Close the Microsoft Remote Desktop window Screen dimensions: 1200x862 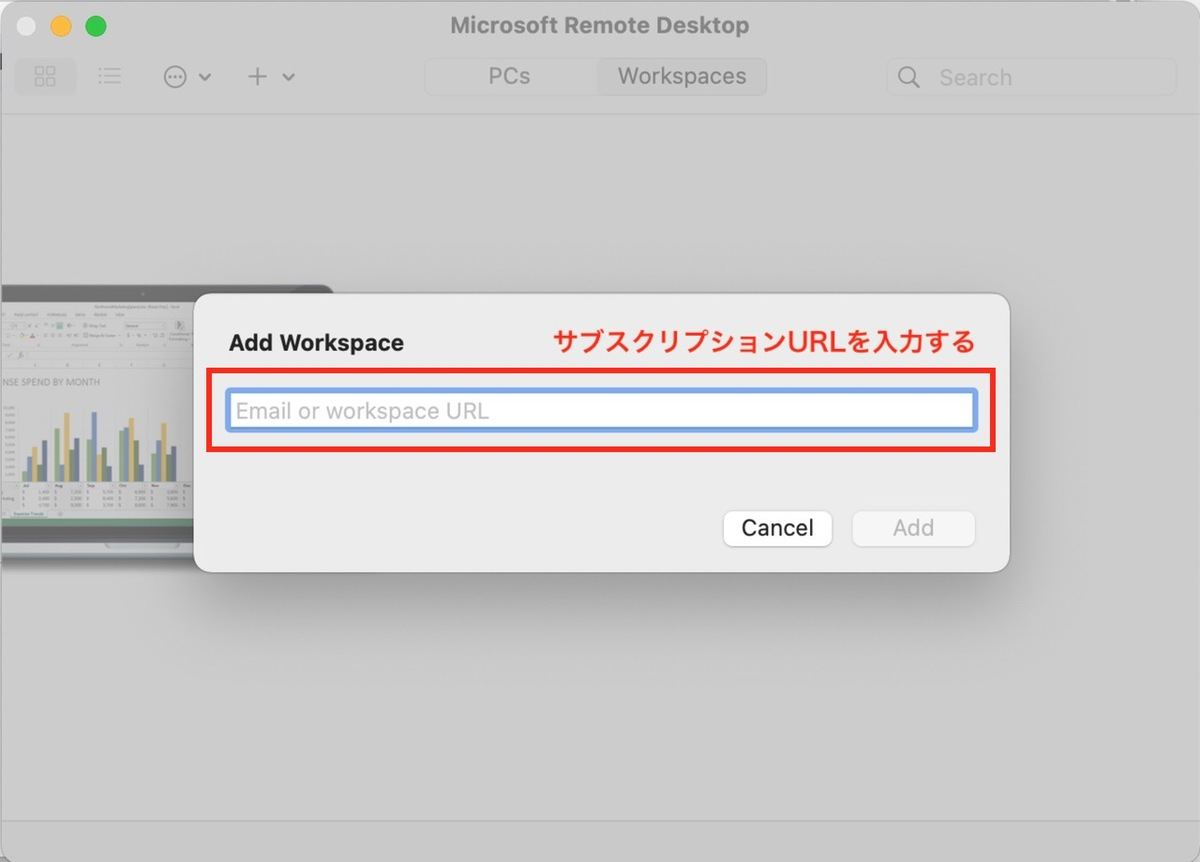pos(27,26)
